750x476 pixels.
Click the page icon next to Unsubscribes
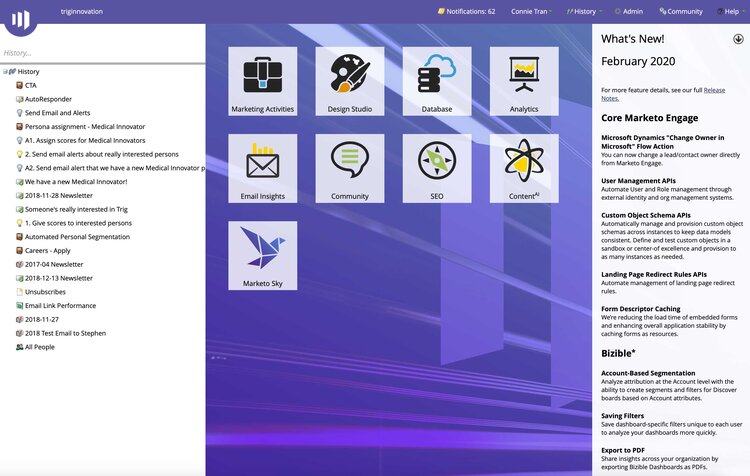20,292
